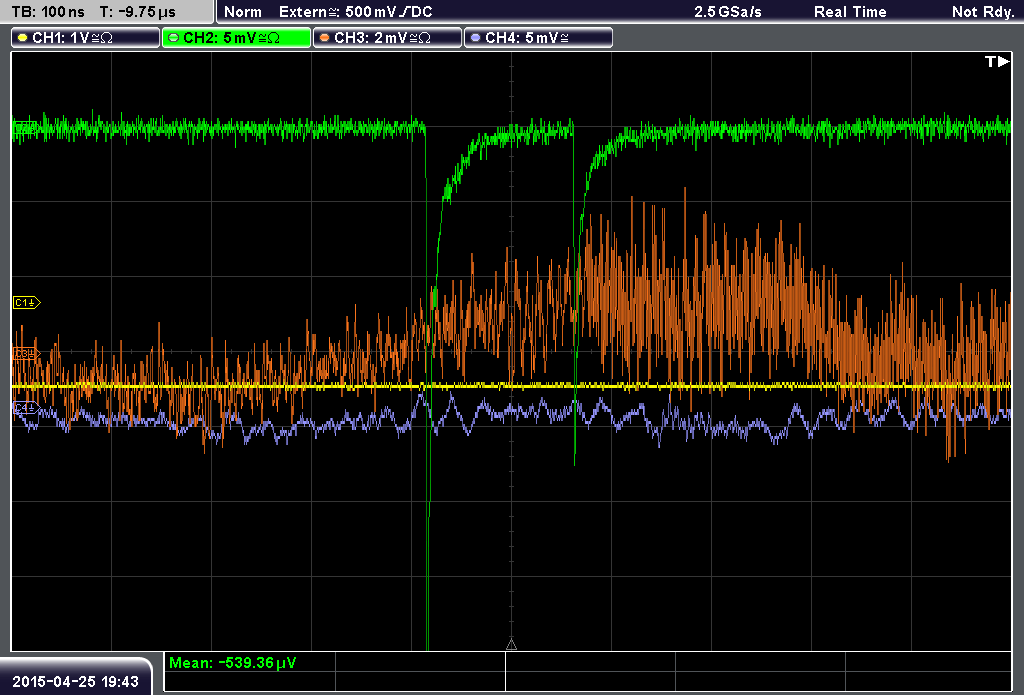The width and height of the screenshot is (1024, 695).
Task: Click the 2015-04-25 19:43 date display
Action: point(75,681)
